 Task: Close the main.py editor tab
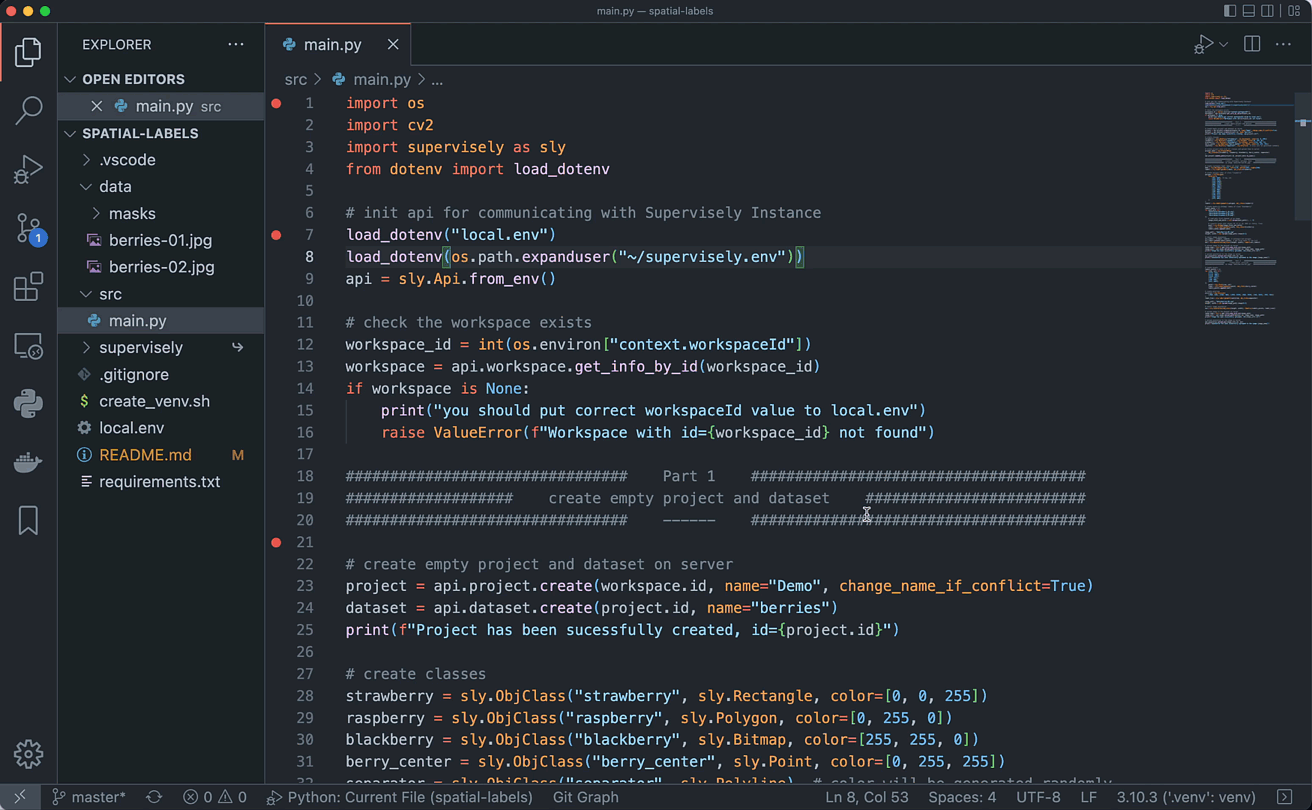pyautogui.click(x=393, y=44)
